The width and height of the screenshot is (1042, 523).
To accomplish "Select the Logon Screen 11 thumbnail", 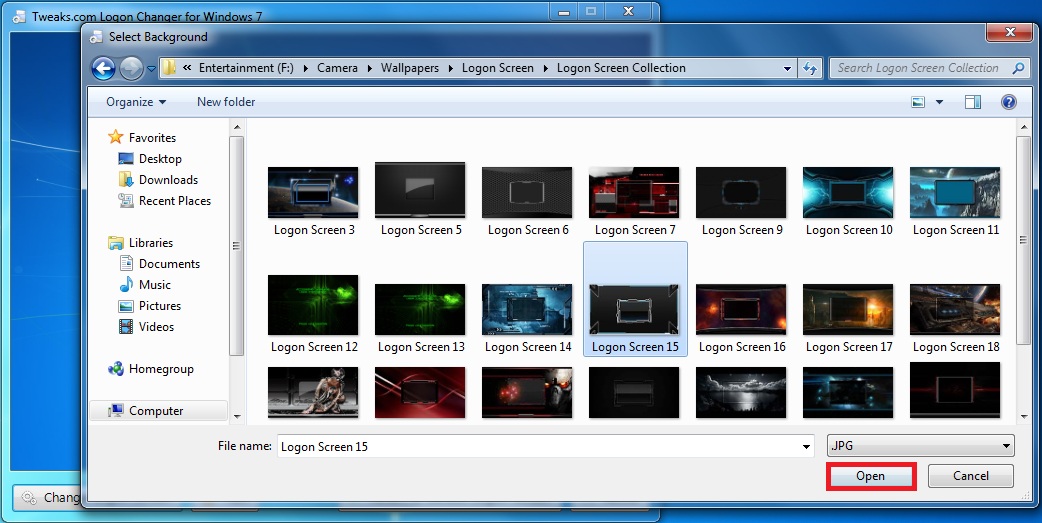I will (955, 193).
